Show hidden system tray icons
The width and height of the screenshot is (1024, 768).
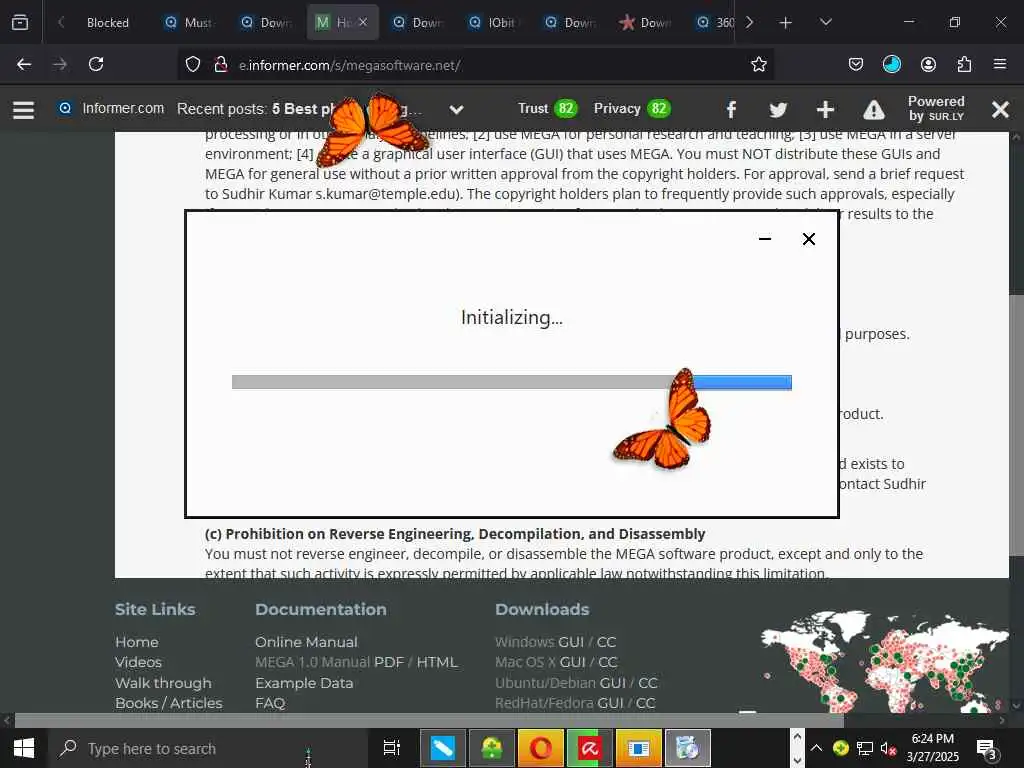pos(816,748)
